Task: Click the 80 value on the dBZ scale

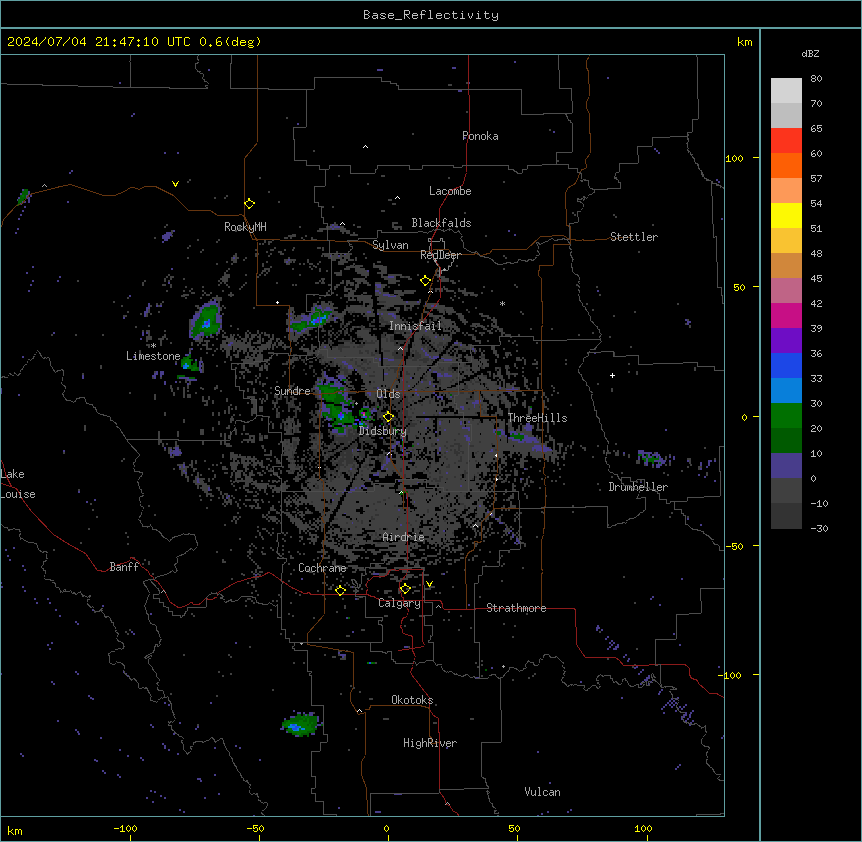Action: point(816,79)
